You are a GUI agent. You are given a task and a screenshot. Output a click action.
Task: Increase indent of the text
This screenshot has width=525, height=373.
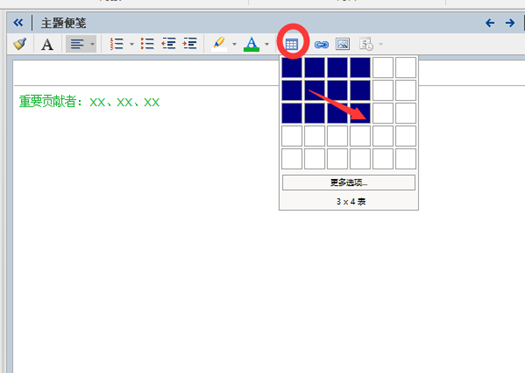[x=190, y=44]
